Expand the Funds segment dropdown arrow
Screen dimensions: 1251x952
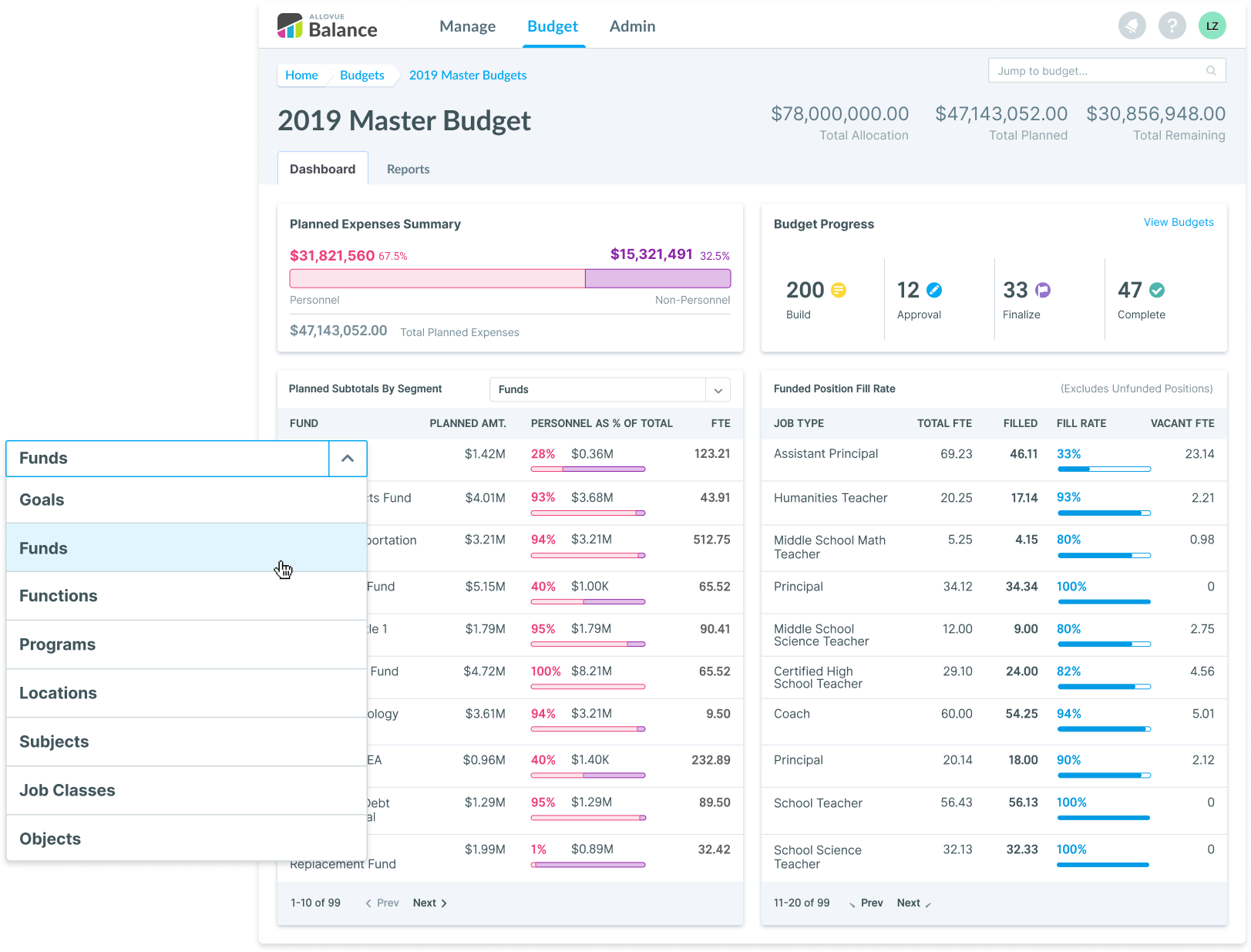pos(718,390)
